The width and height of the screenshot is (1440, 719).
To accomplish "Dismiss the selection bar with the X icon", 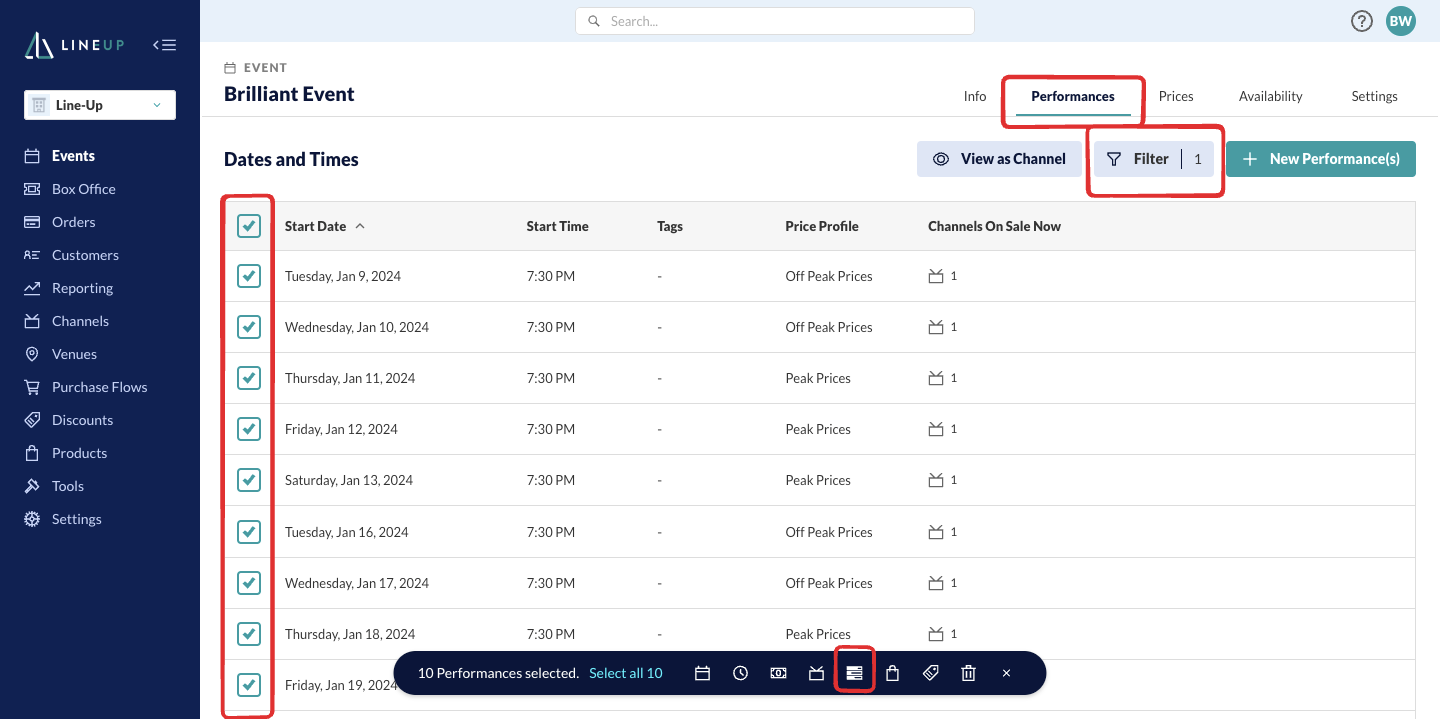I will 1006,673.
